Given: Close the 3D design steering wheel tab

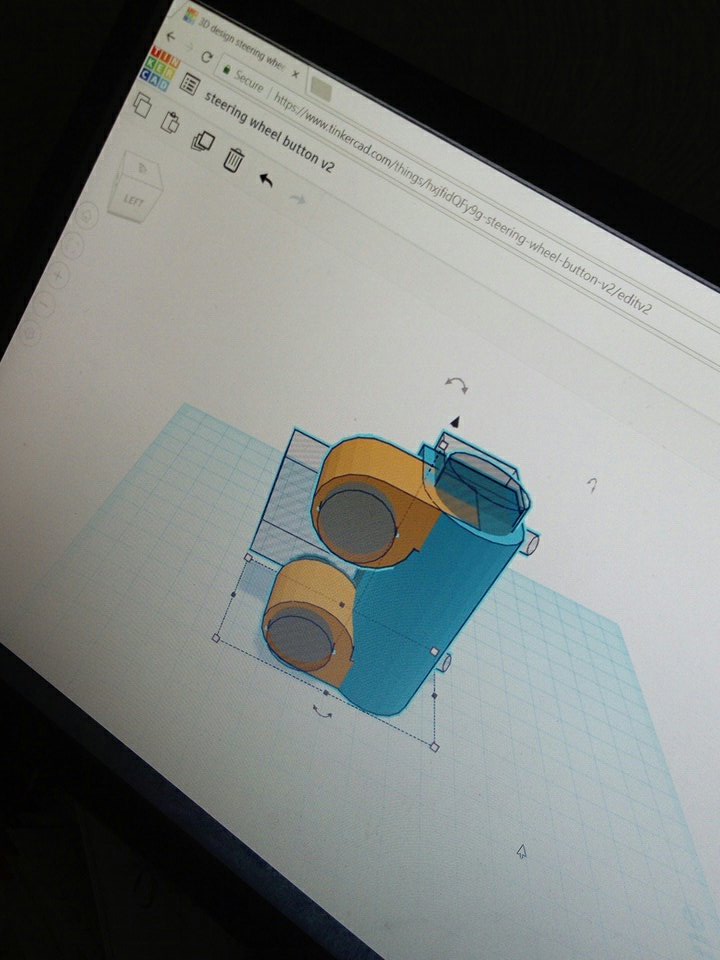Looking at the screenshot, I should point(295,74).
